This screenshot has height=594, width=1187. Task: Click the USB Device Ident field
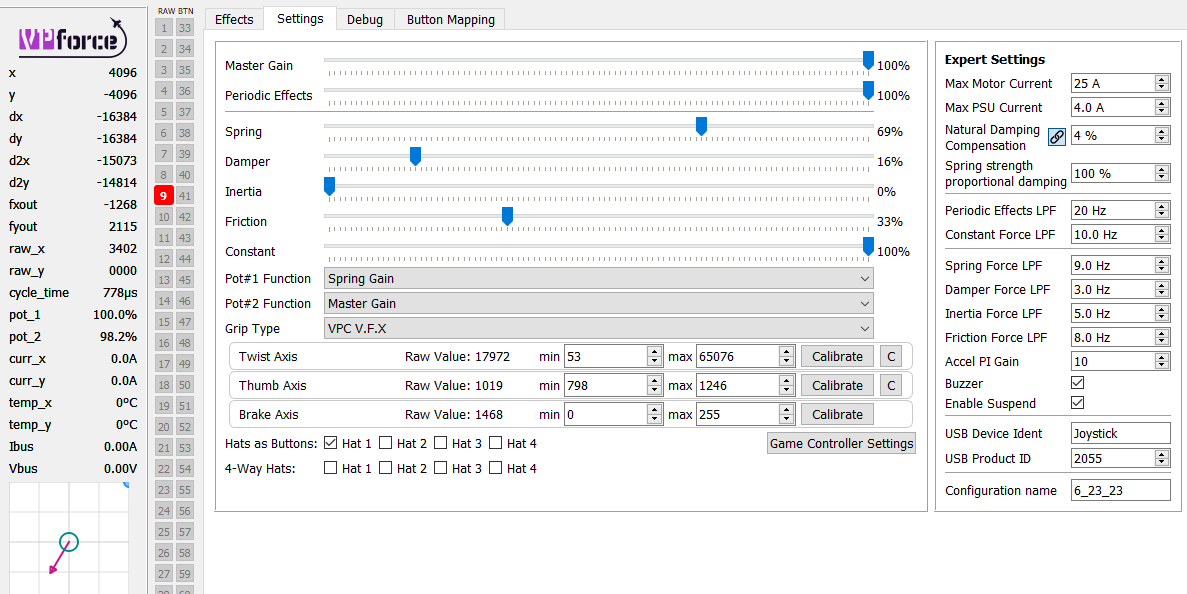(1120, 434)
